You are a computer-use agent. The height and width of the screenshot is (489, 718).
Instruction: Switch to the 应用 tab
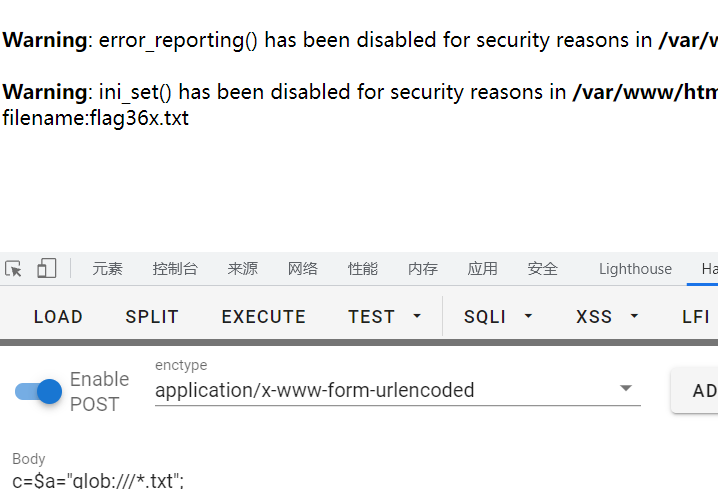pyautogui.click(x=482, y=269)
